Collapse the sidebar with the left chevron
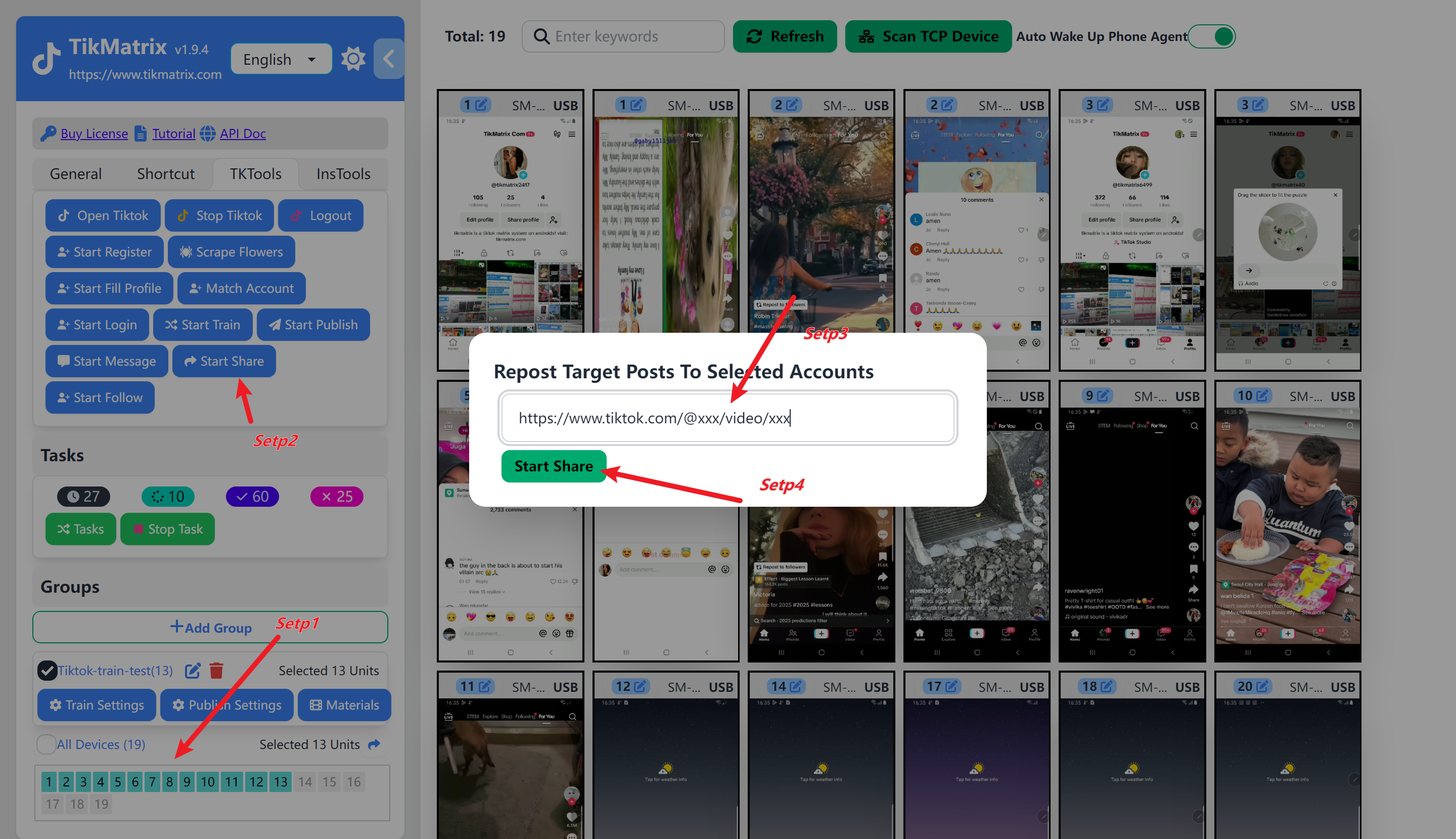Screen dimensions: 1456x839 coord(389,59)
